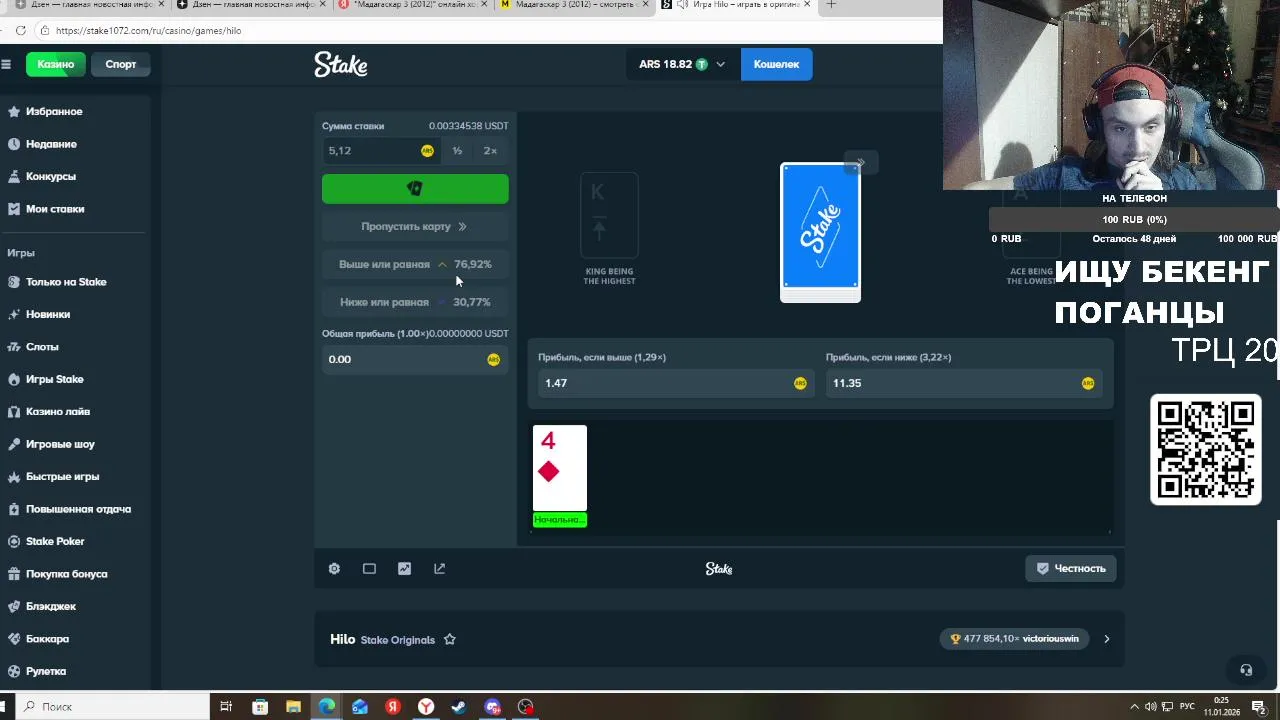The image size is (1280, 720).
Task: Open the Windows notification center
Action: pyautogui.click(x=1258, y=707)
